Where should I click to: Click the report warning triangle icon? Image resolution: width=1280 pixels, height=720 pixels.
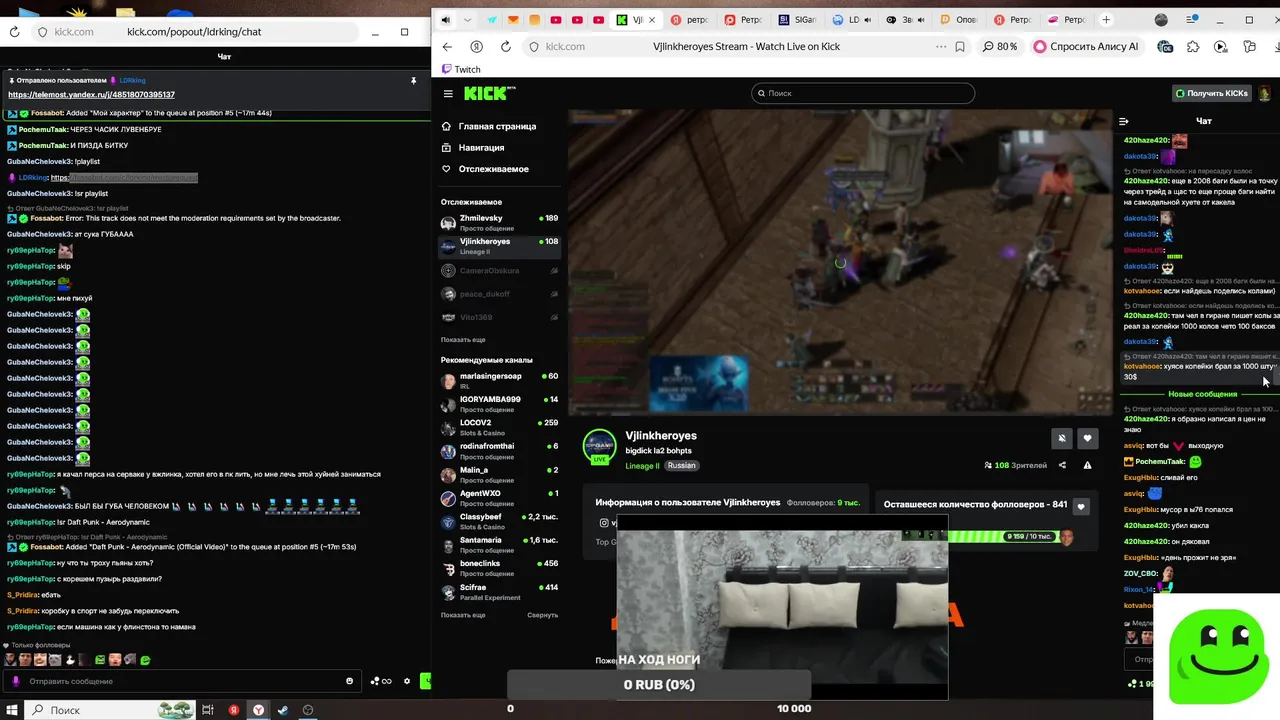coord(1087,465)
